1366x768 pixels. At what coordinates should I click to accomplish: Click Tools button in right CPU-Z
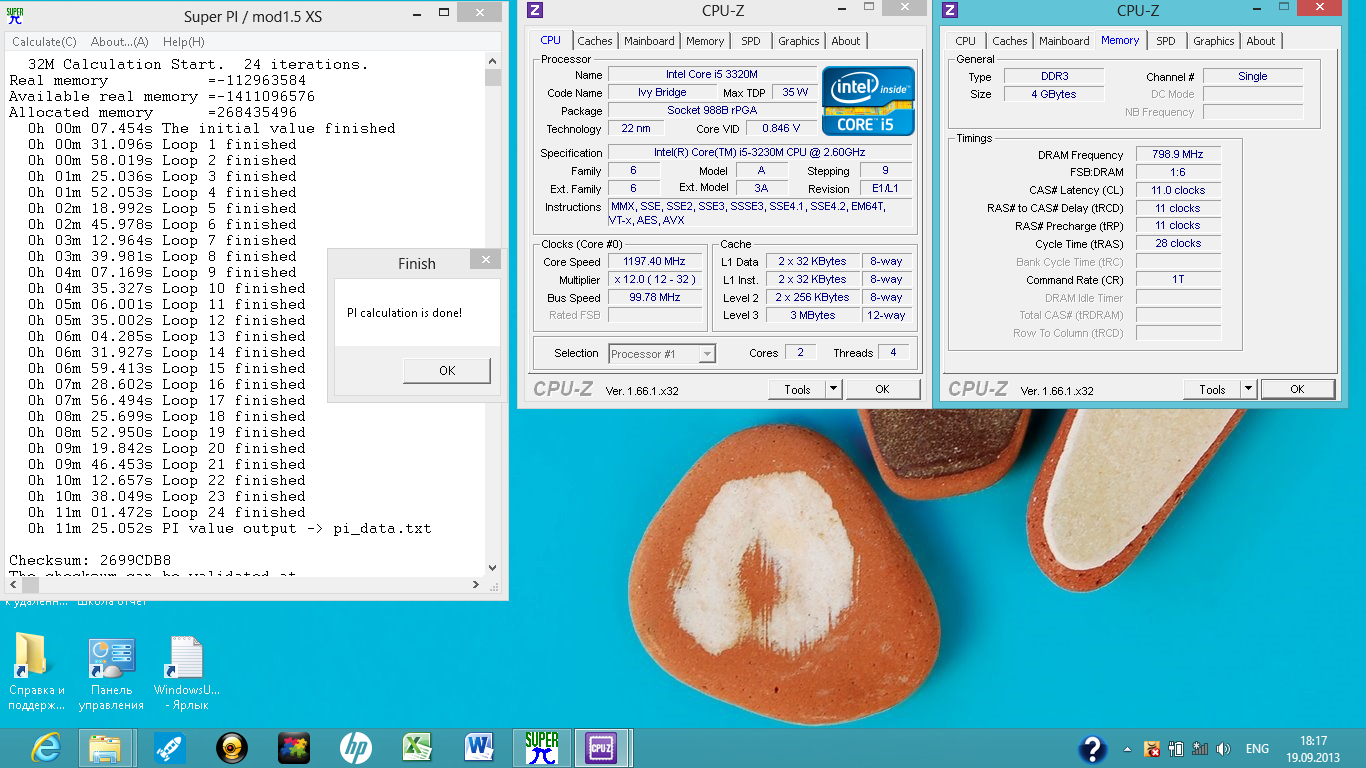tap(1212, 389)
